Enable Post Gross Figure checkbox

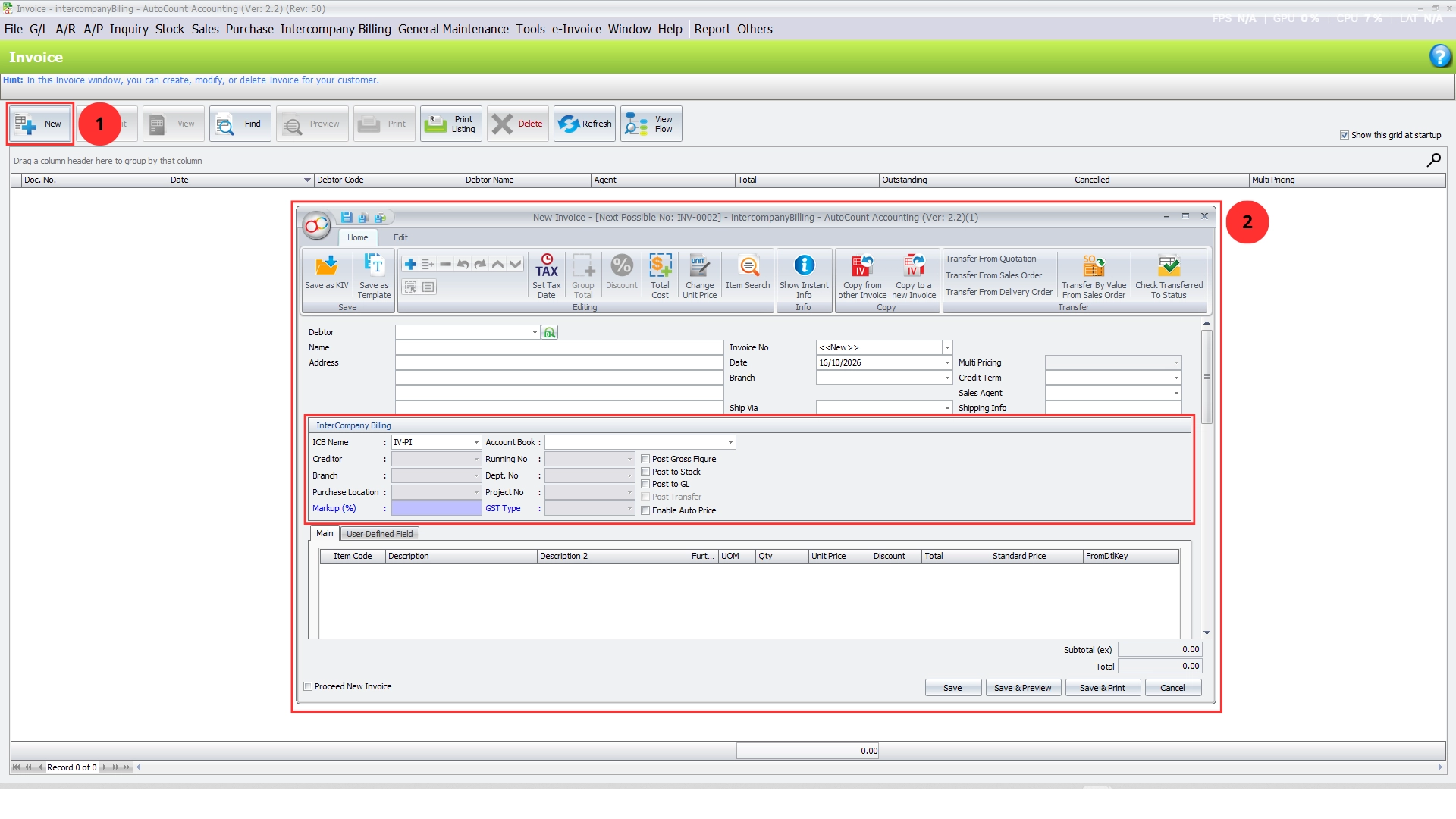pyautogui.click(x=645, y=459)
